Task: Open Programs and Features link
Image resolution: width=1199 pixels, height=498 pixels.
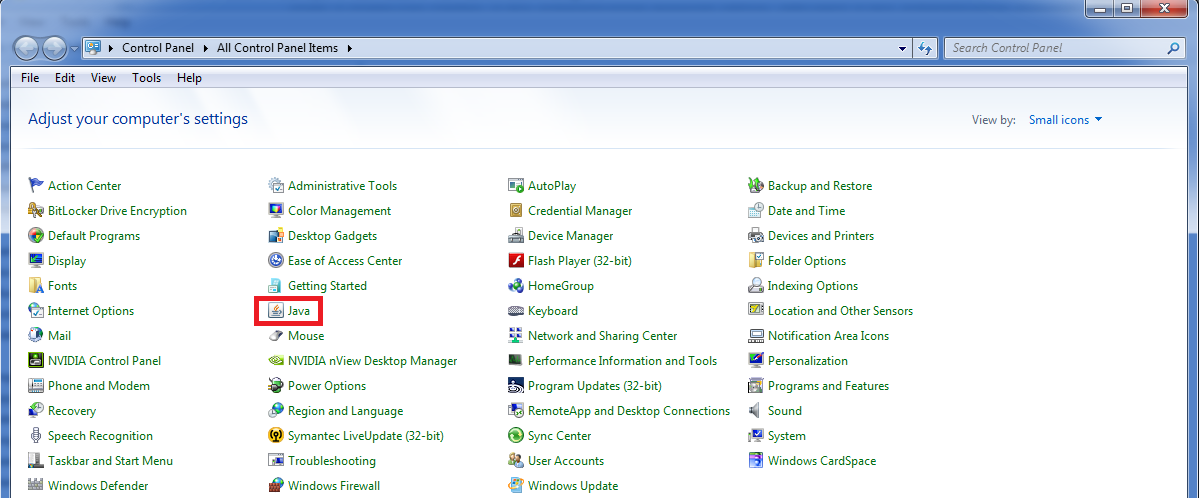Action: click(828, 386)
